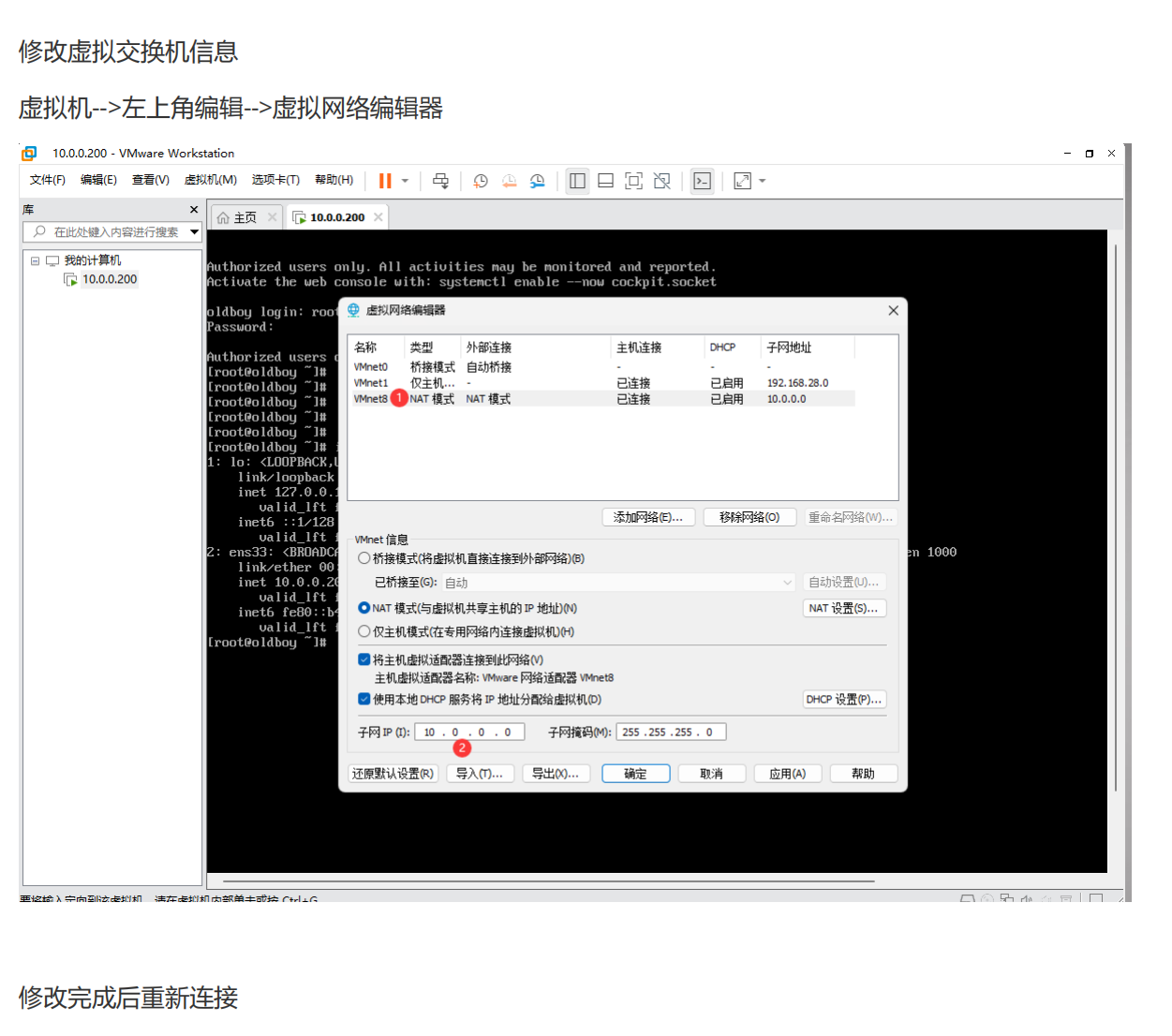Click the house icon on the 主页 tab
1172x1036 pixels.
(x=223, y=217)
